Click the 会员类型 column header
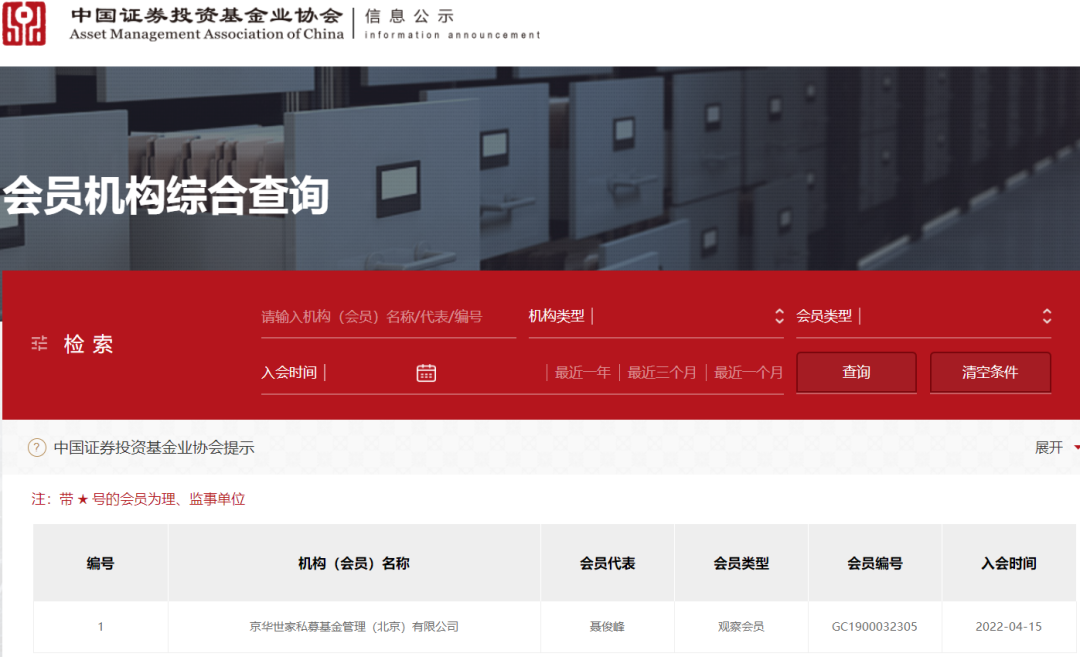 741,563
